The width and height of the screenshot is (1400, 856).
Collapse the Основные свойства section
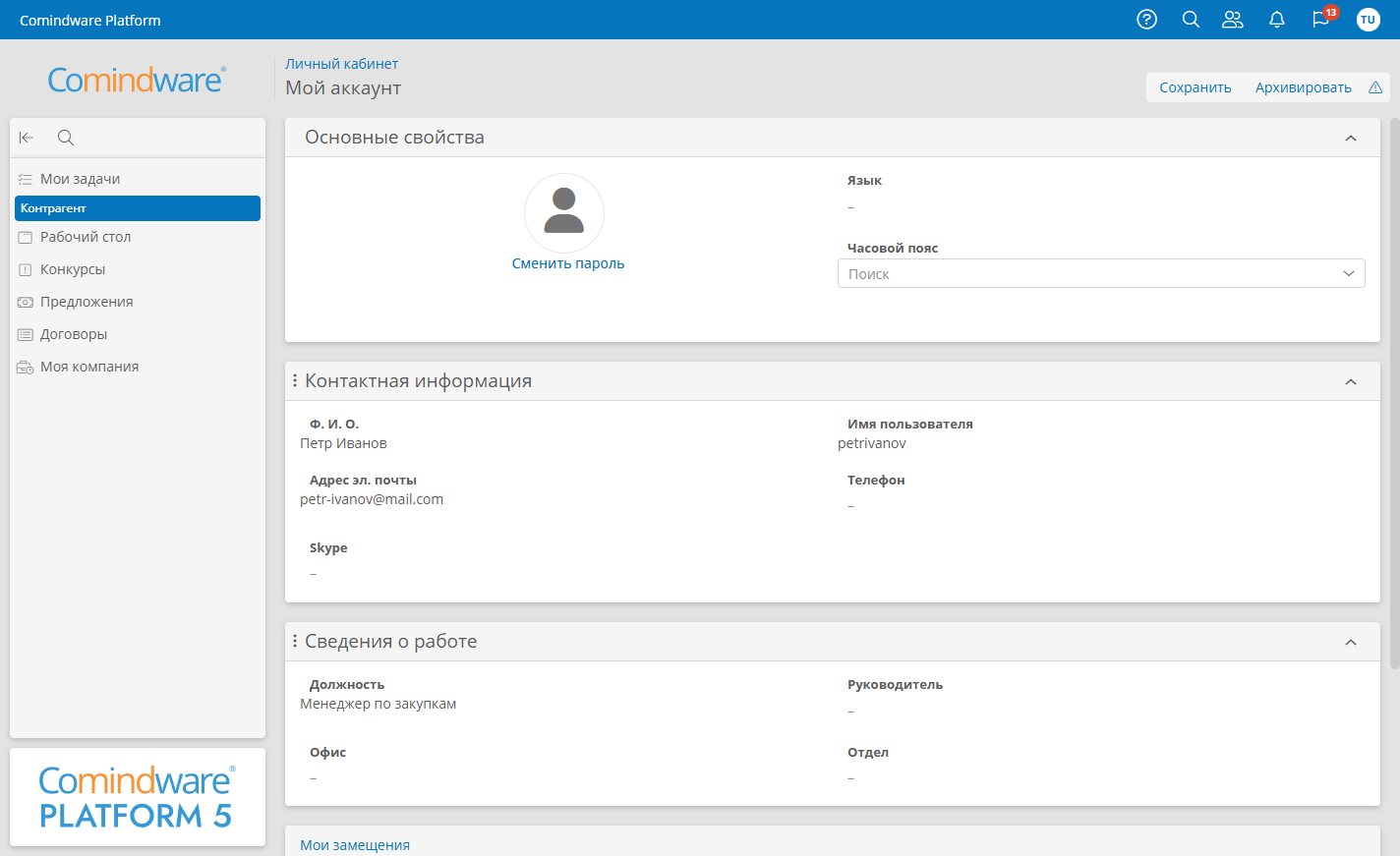pos(1351,138)
